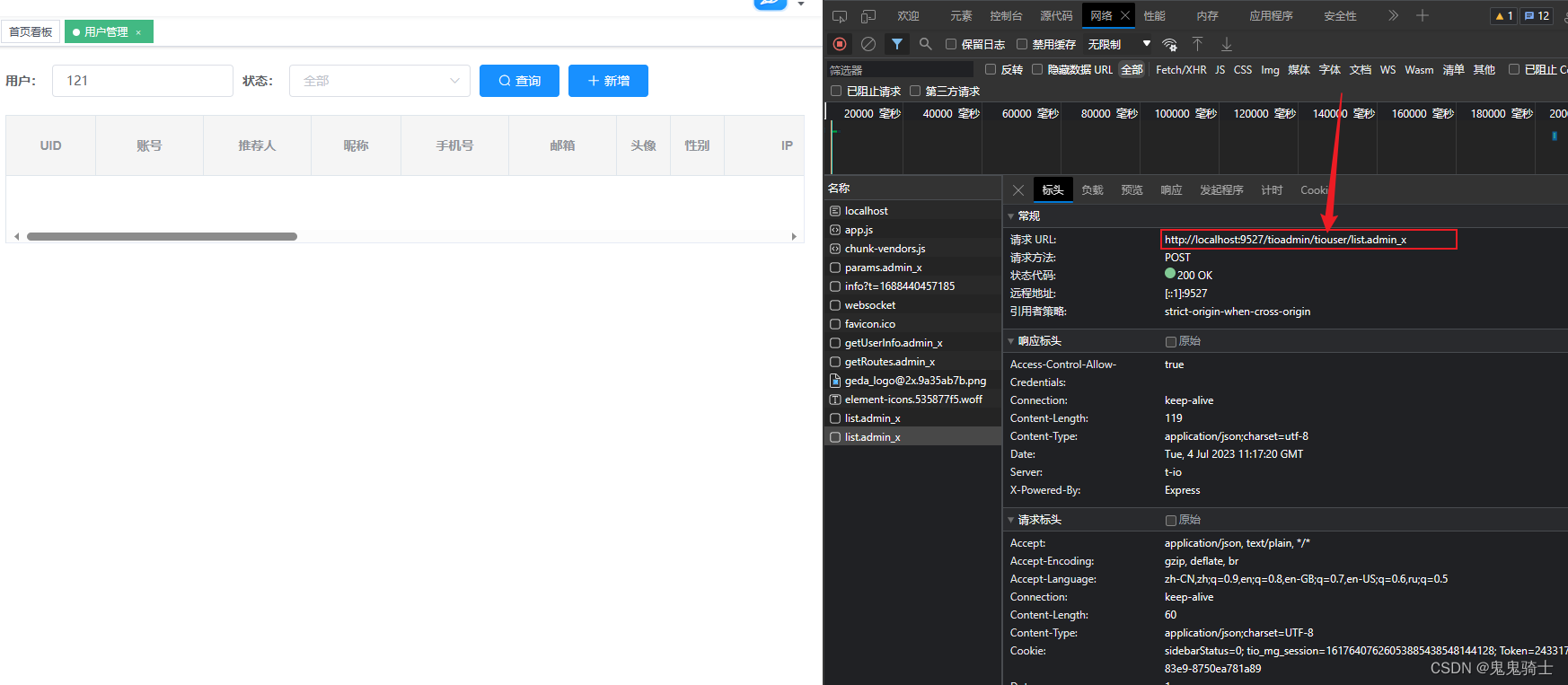Stop recording network log
This screenshot has width=1568, height=685.
pyautogui.click(x=840, y=44)
